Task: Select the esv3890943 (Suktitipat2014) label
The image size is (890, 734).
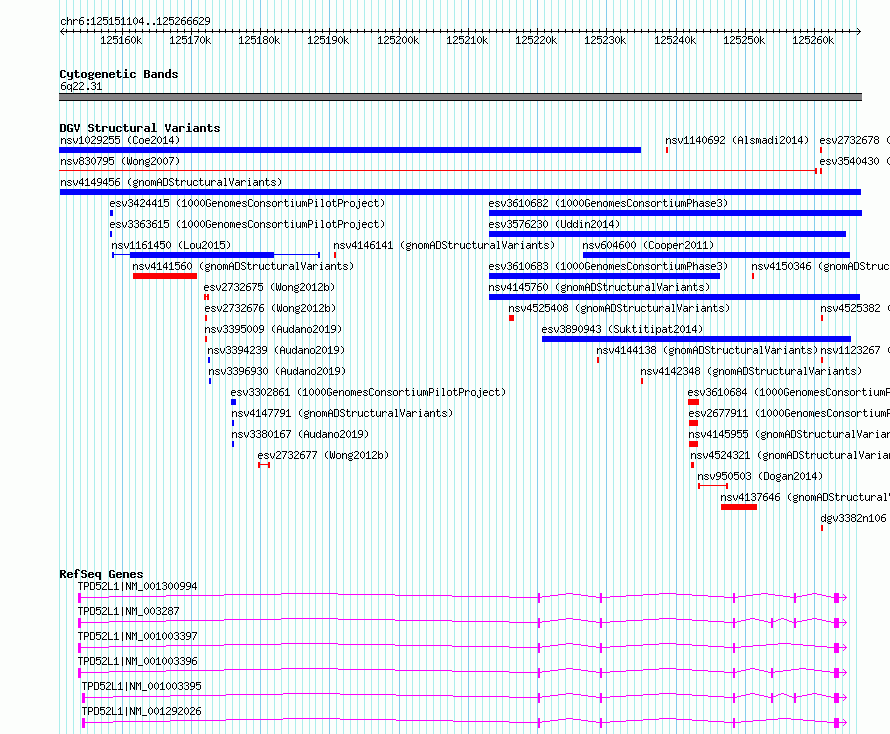Action: point(622,329)
